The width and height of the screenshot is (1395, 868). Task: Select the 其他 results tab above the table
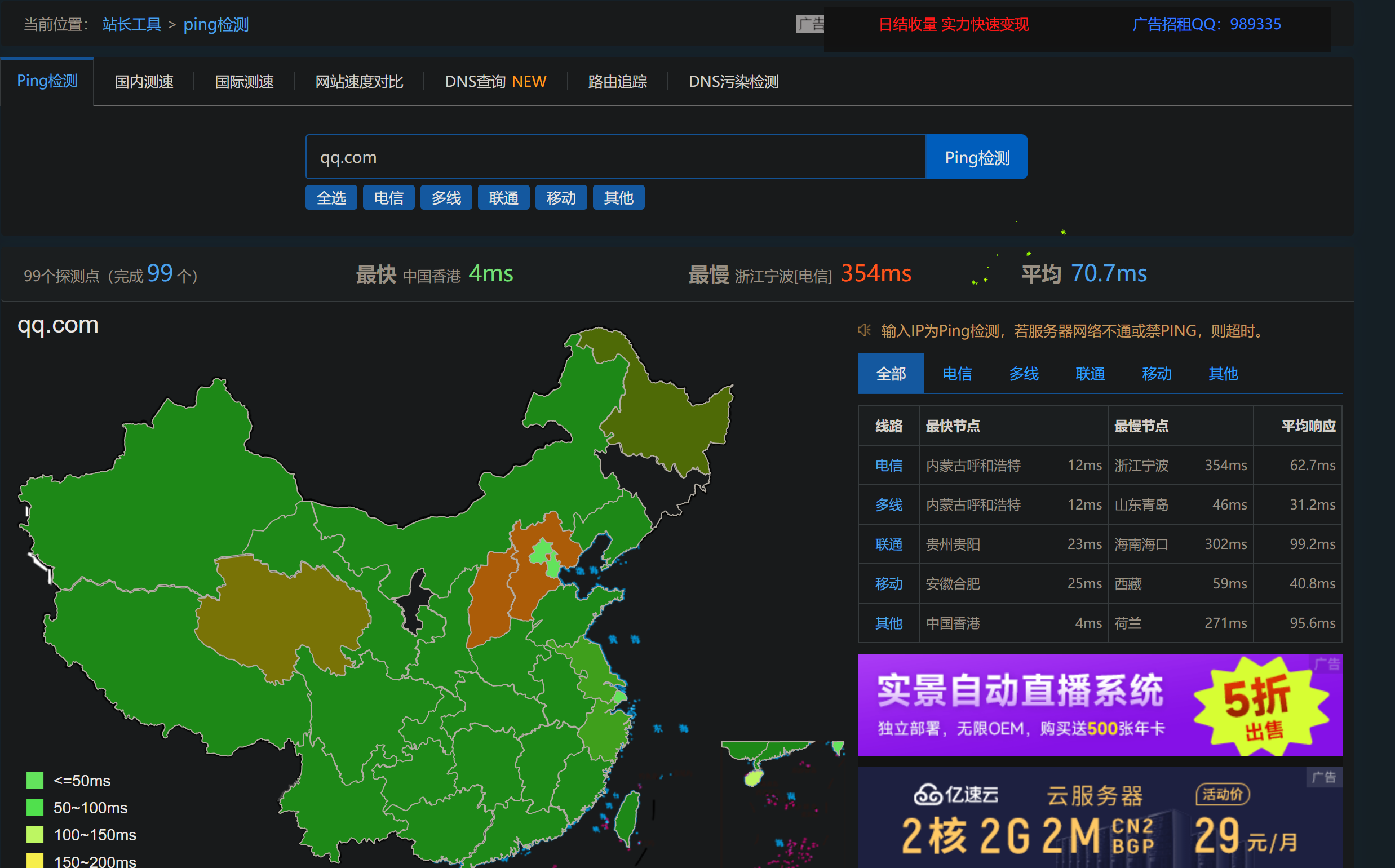point(1223,373)
